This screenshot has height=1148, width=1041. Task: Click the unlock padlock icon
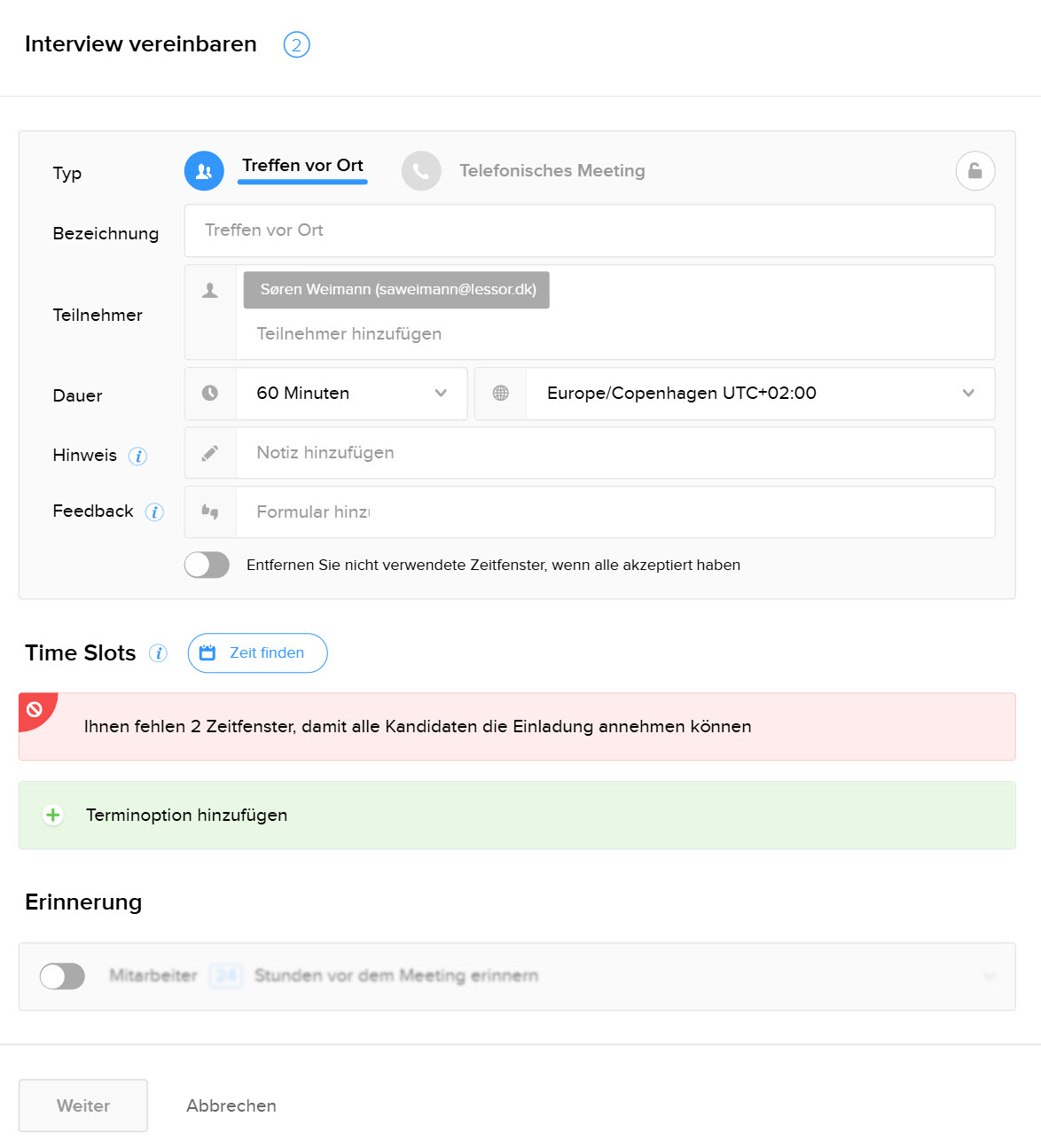point(974,171)
